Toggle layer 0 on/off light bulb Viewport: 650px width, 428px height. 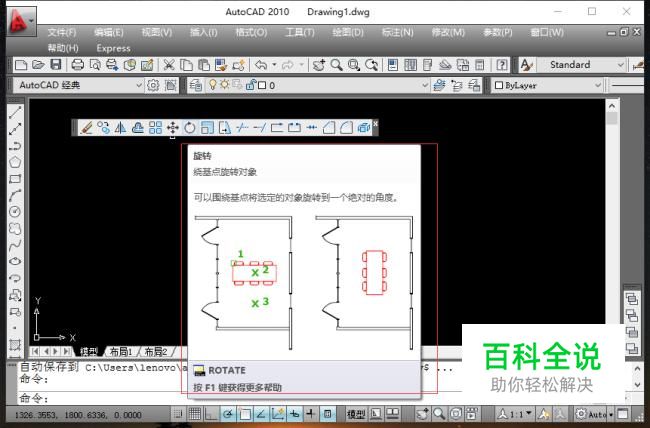pyautogui.click(x=213, y=85)
